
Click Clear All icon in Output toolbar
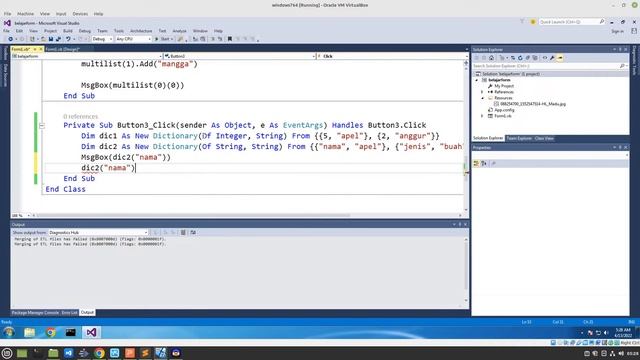point(183,232)
